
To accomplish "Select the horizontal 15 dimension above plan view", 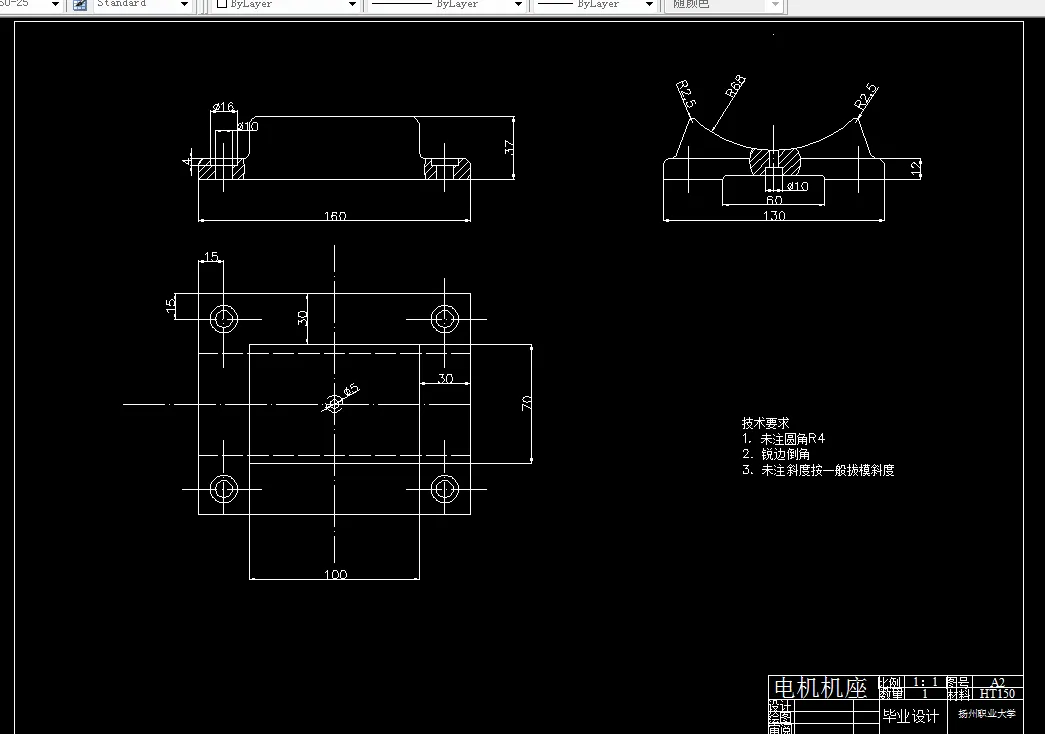I will tap(211, 257).
